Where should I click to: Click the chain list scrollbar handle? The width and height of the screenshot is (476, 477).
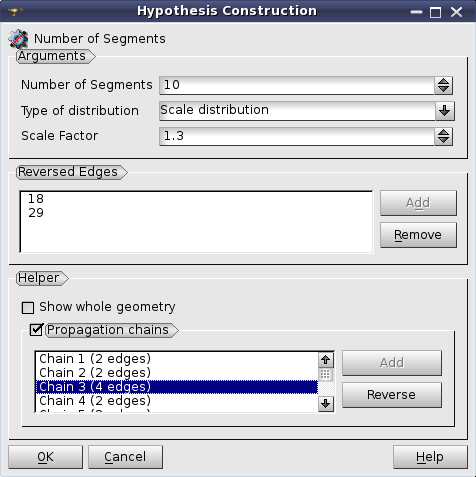pyautogui.click(x=325, y=374)
